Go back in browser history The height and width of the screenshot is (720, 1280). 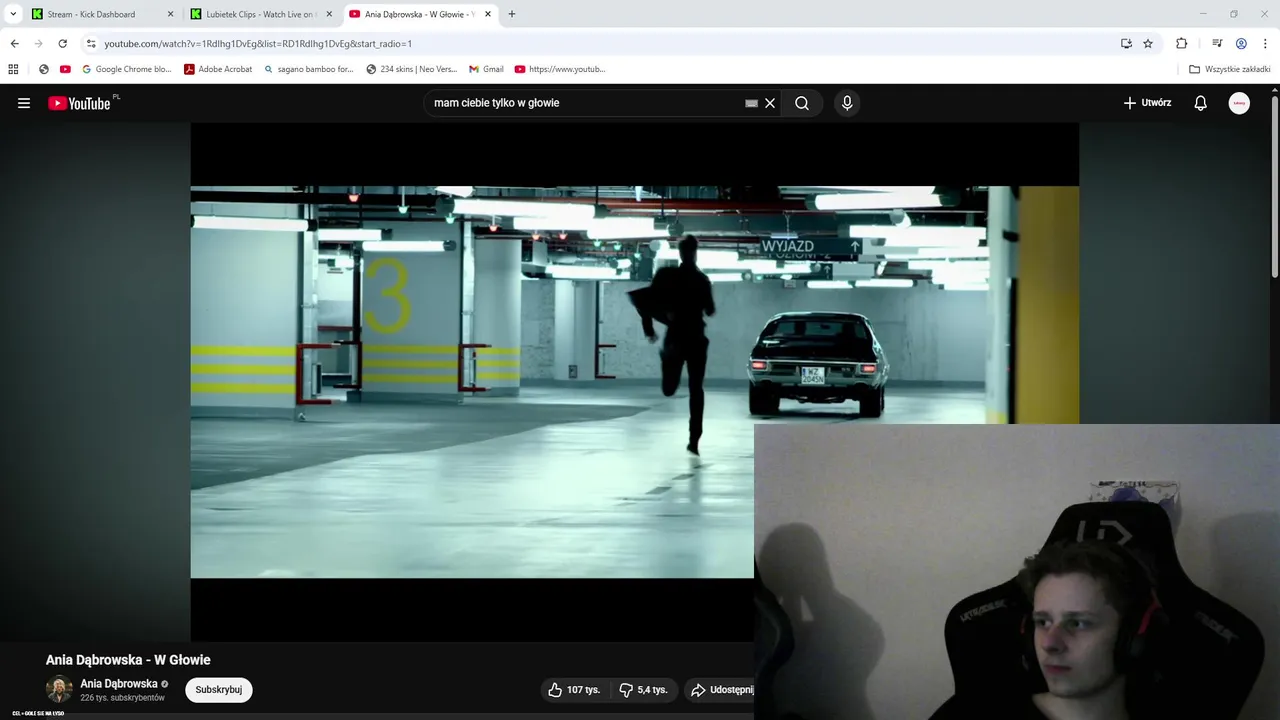[x=14, y=44]
